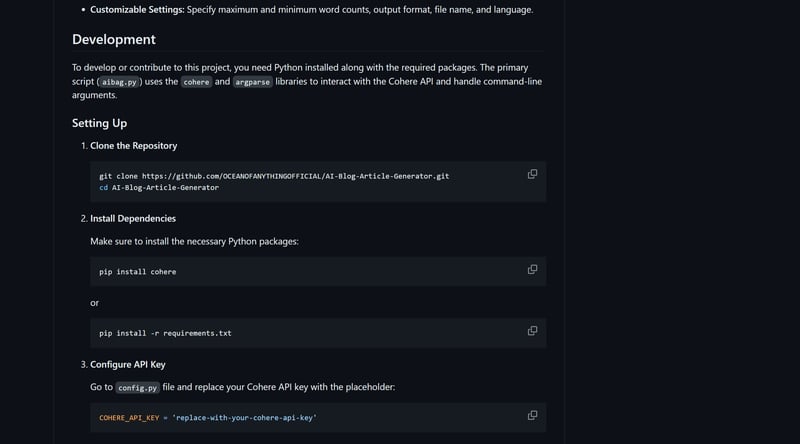Screen dimensions: 800x444
Task: Copy the pip install cohere command
Action: point(532,269)
